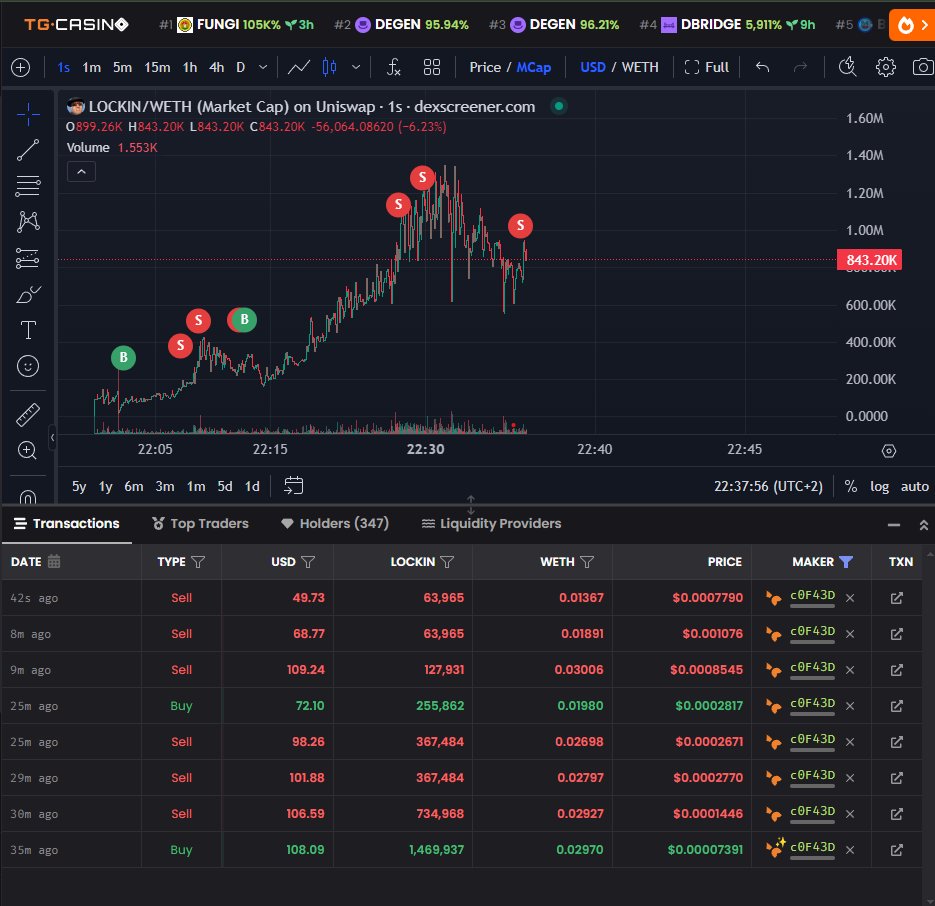Select the 15m timeframe
935x906 pixels.
157,67
